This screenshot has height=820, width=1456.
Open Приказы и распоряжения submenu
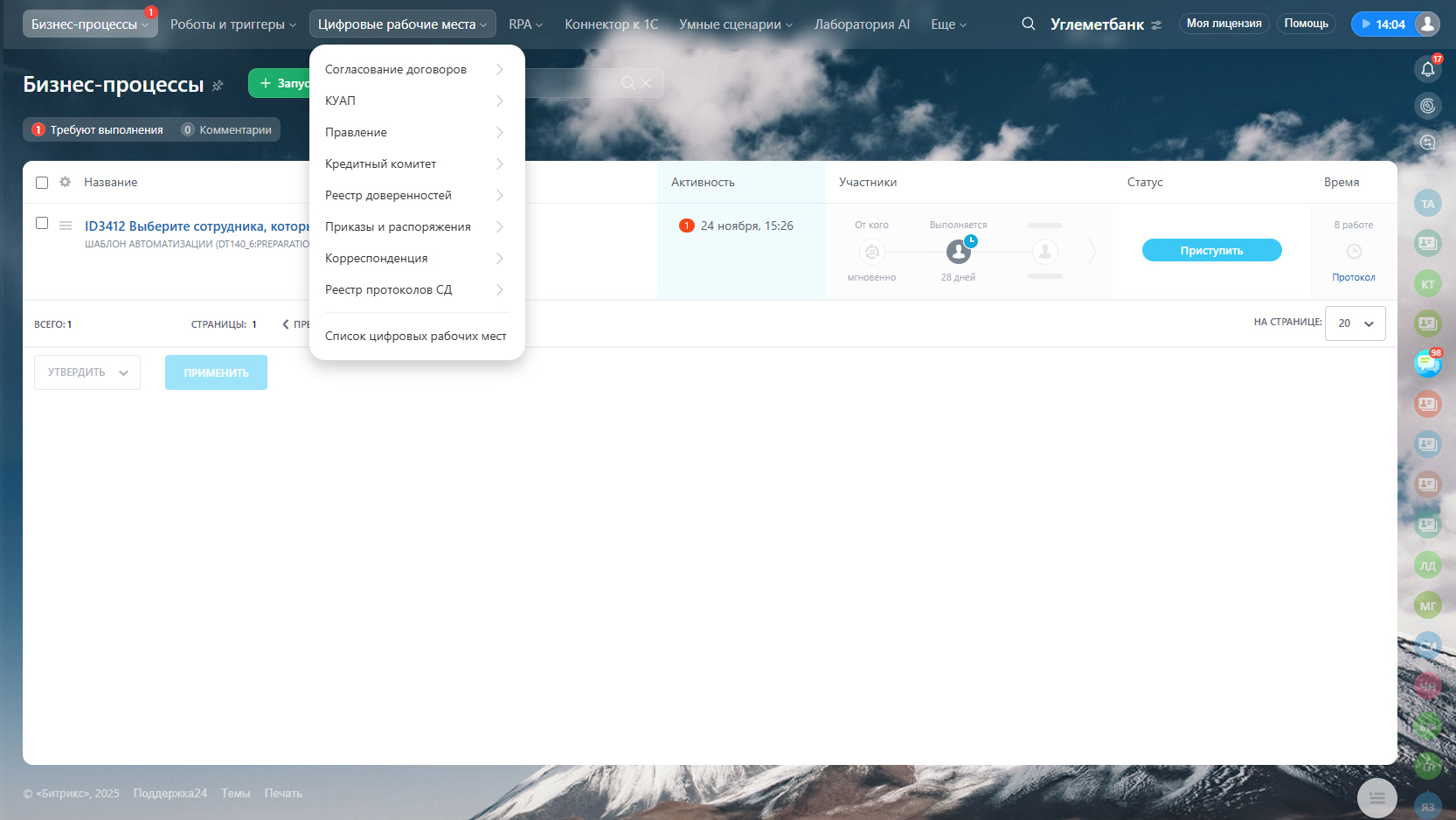[417, 226]
